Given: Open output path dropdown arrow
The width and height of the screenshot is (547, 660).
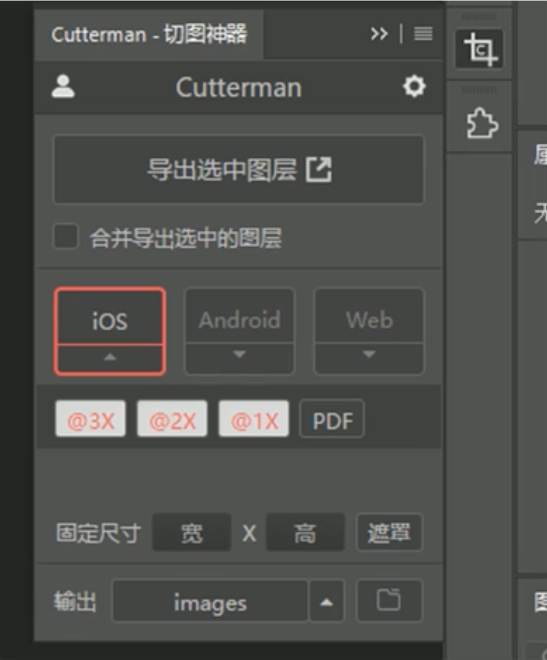Looking at the screenshot, I should click(327, 601).
